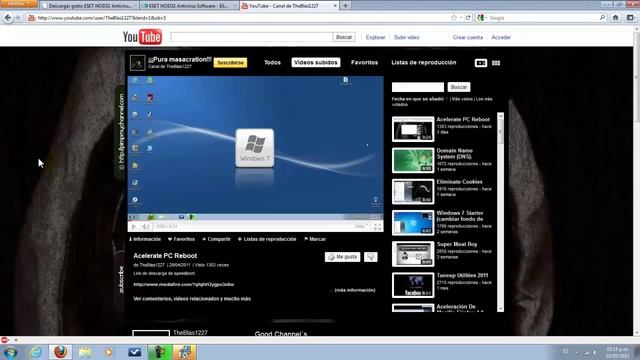Click the top Buscar search button
Image resolution: width=640 pixels, height=360 pixels.
344,37
